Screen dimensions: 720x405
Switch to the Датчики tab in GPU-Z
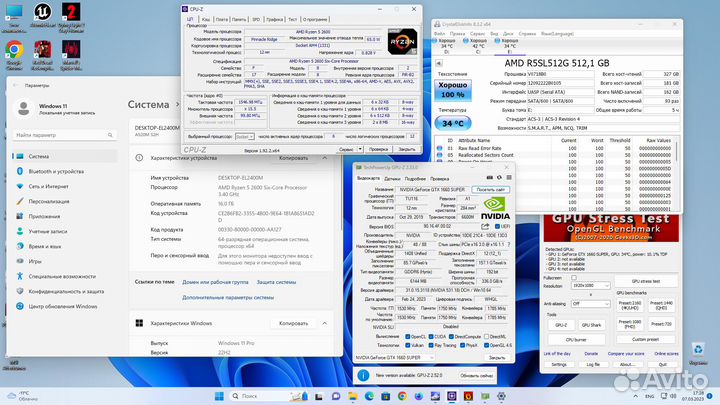coord(392,179)
